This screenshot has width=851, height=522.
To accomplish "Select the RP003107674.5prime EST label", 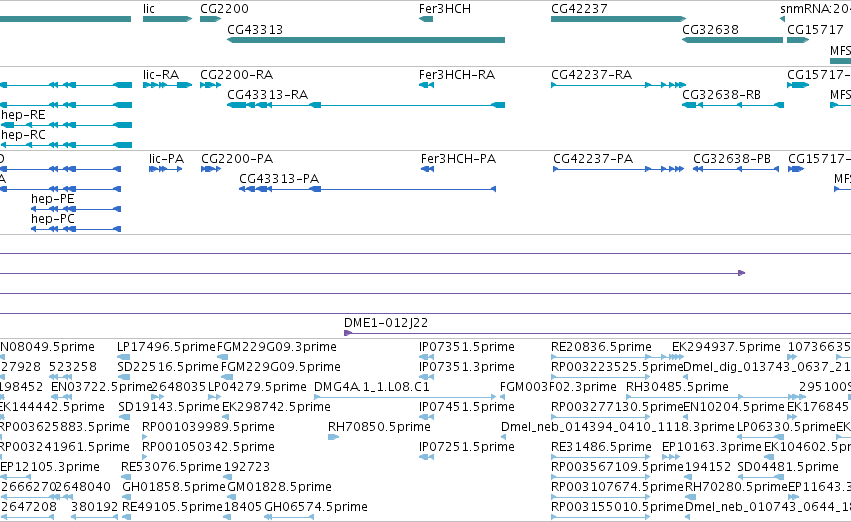I will click(617, 487).
